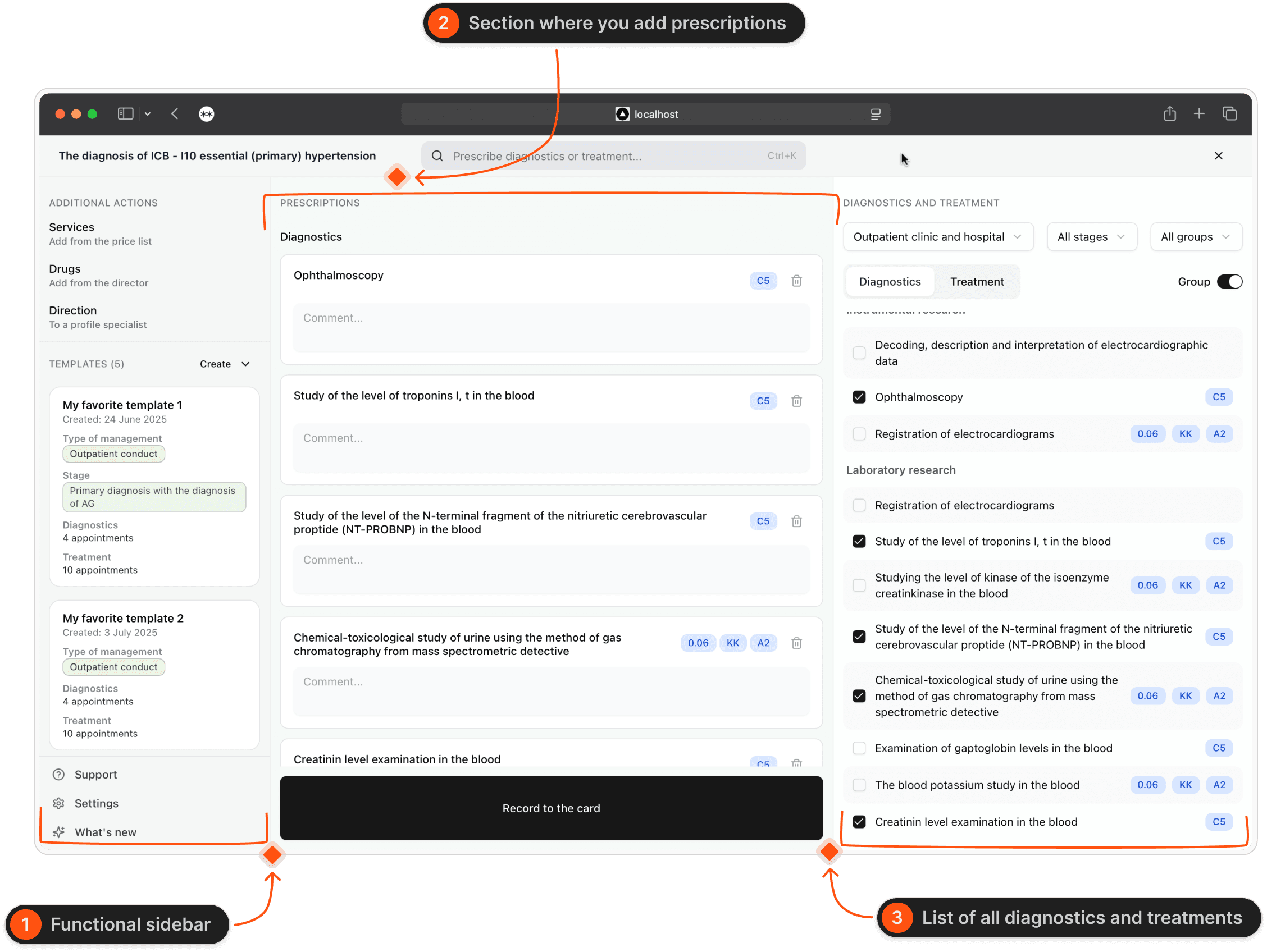The height and width of the screenshot is (952, 1267).
Task: Check The blood potassium study checkbox
Action: 859,785
